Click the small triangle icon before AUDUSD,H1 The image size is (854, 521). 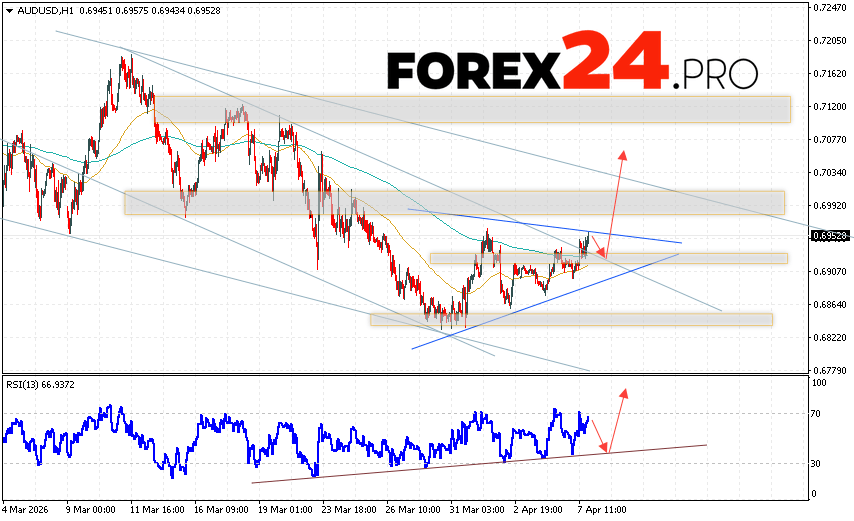coord(8,11)
